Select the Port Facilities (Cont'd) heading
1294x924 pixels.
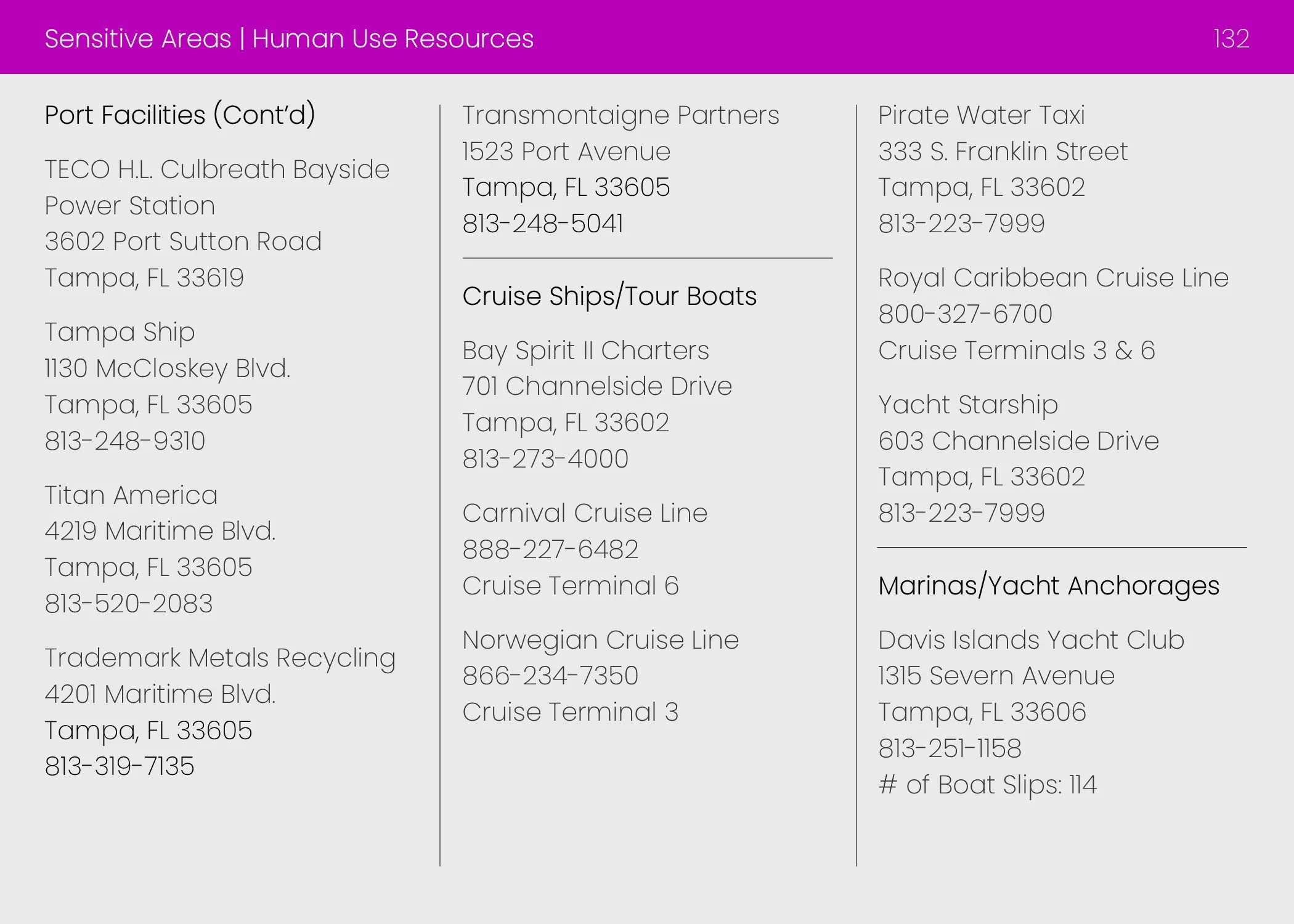(180, 115)
